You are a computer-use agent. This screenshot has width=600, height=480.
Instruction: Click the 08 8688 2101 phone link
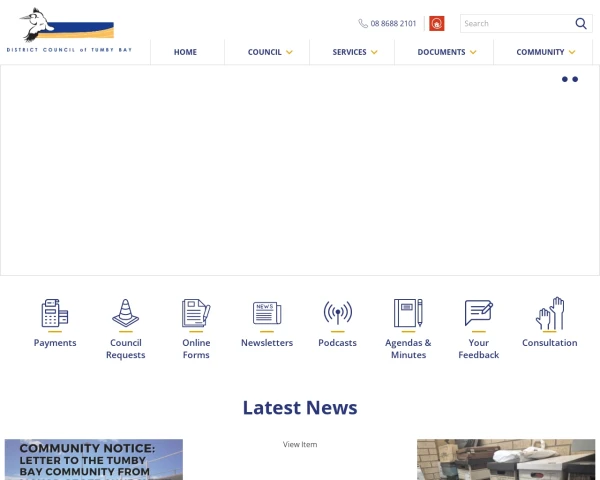point(393,23)
